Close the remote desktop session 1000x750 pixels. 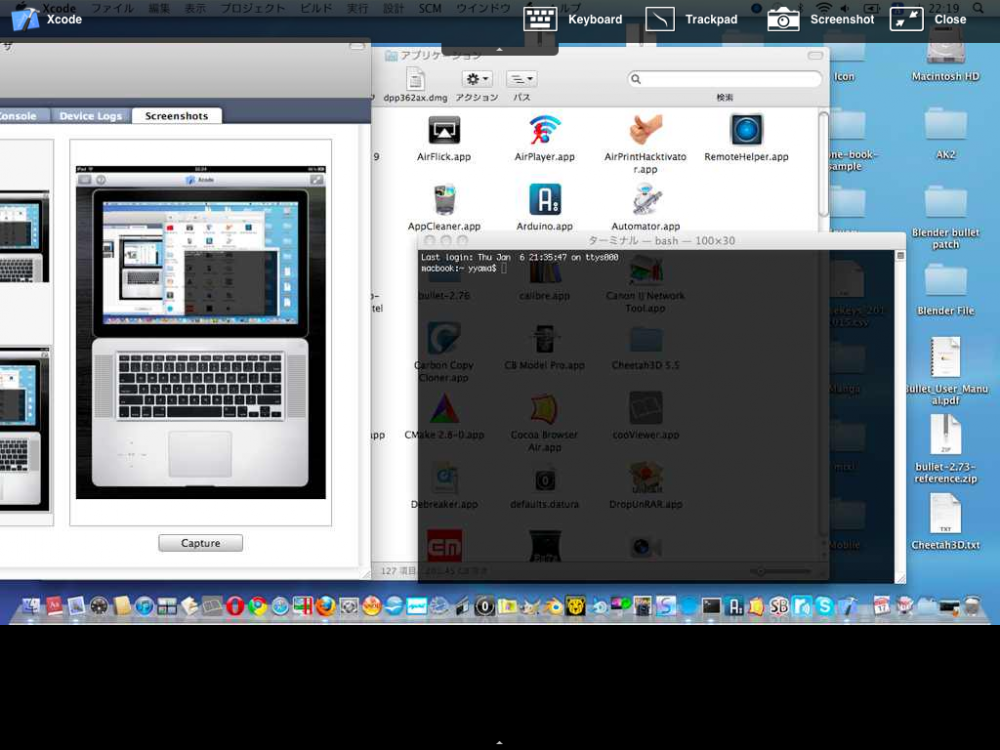click(x=928, y=19)
